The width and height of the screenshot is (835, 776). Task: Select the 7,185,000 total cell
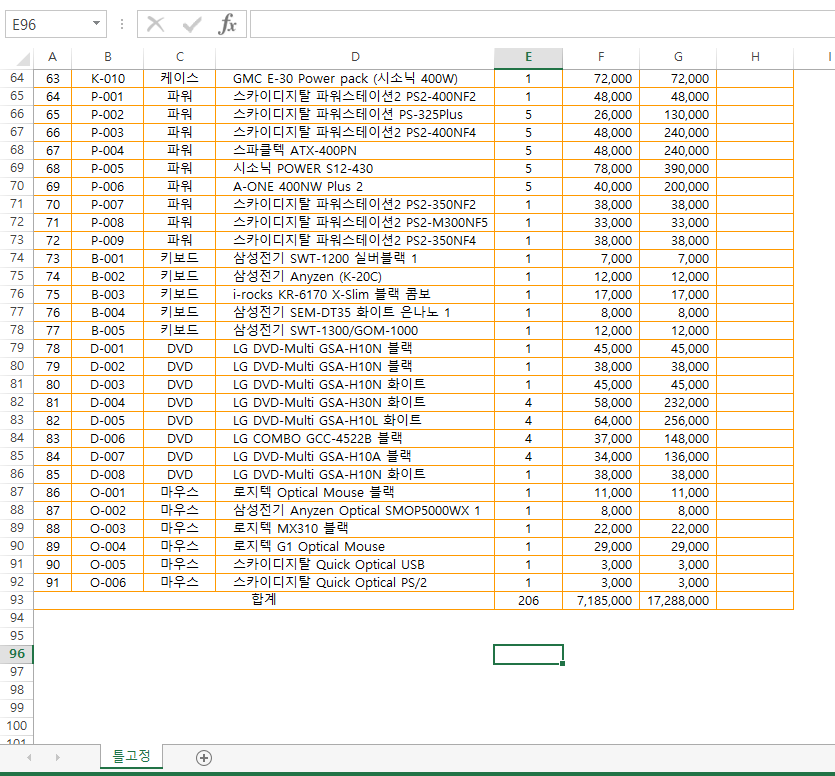click(x=601, y=601)
